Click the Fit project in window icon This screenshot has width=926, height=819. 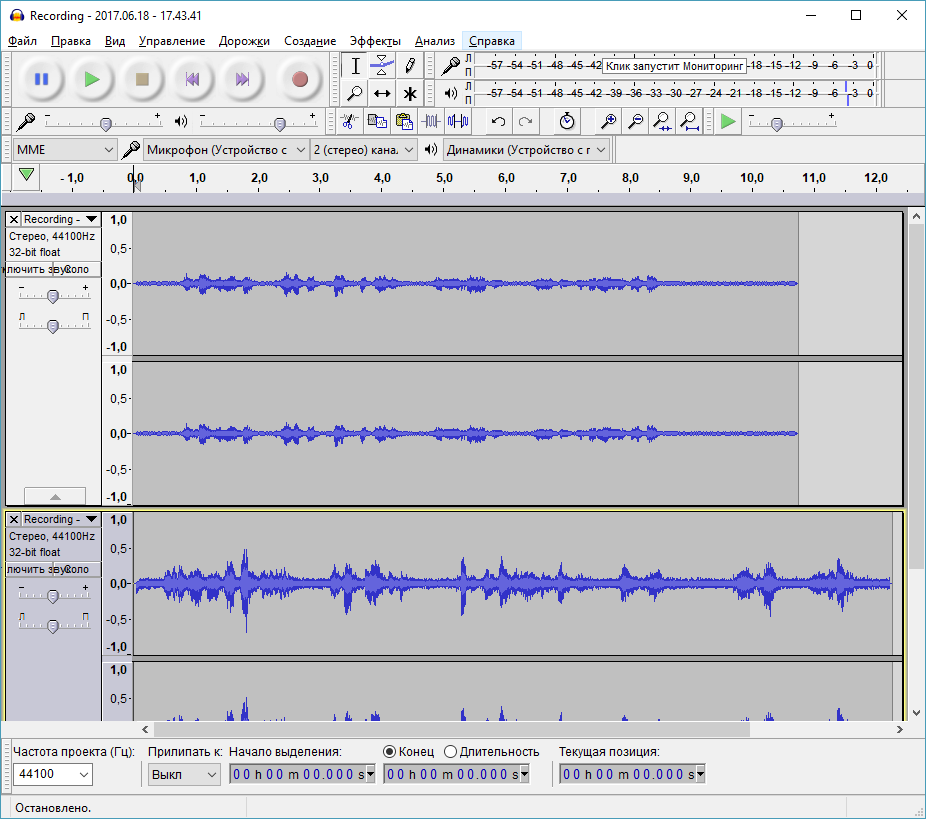tap(689, 121)
